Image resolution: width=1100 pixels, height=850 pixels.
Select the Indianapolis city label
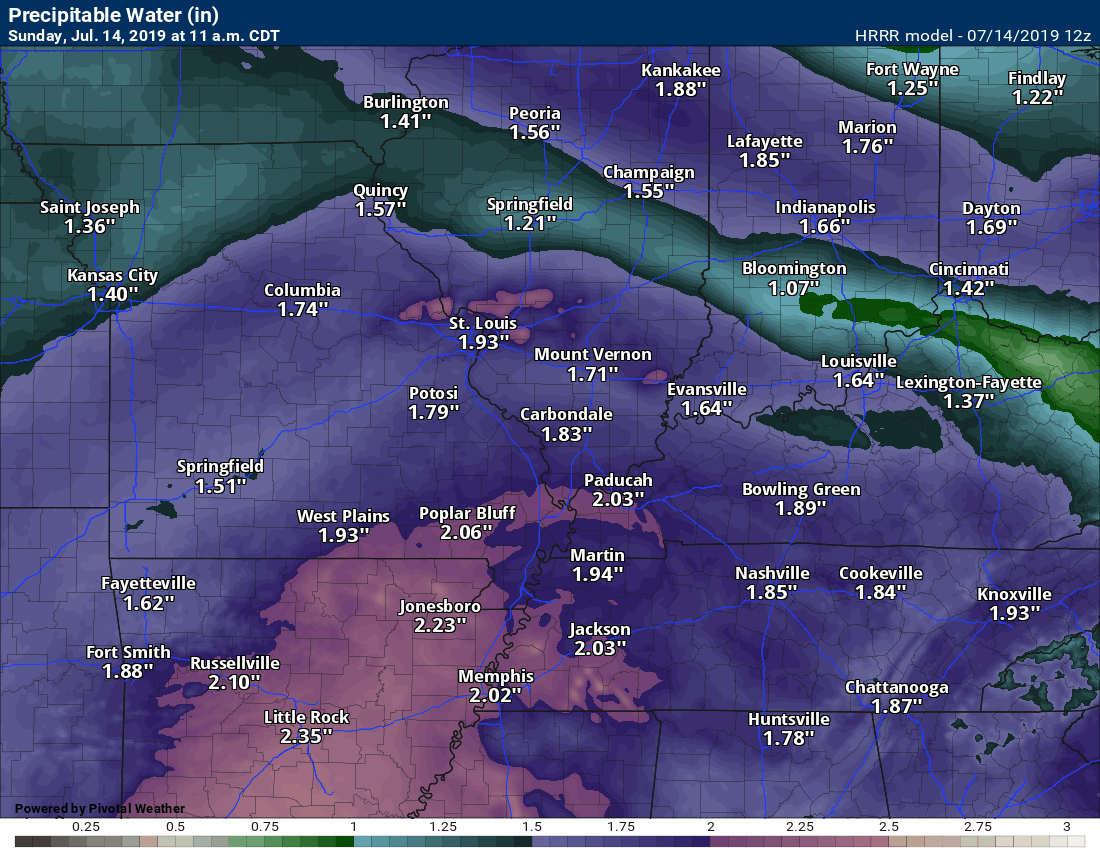825,208
